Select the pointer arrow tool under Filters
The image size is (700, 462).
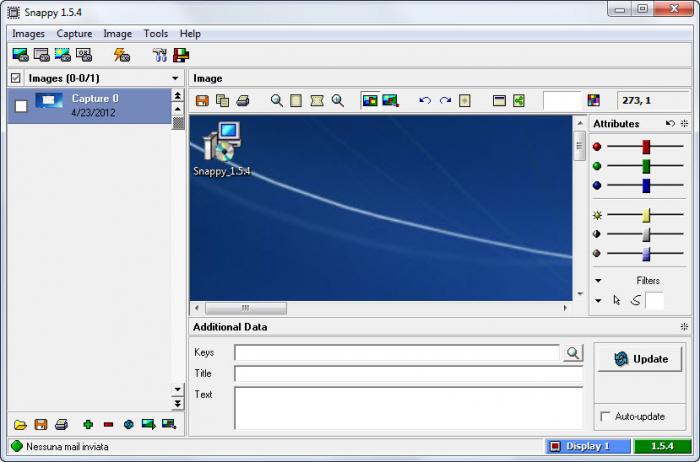click(617, 300)
